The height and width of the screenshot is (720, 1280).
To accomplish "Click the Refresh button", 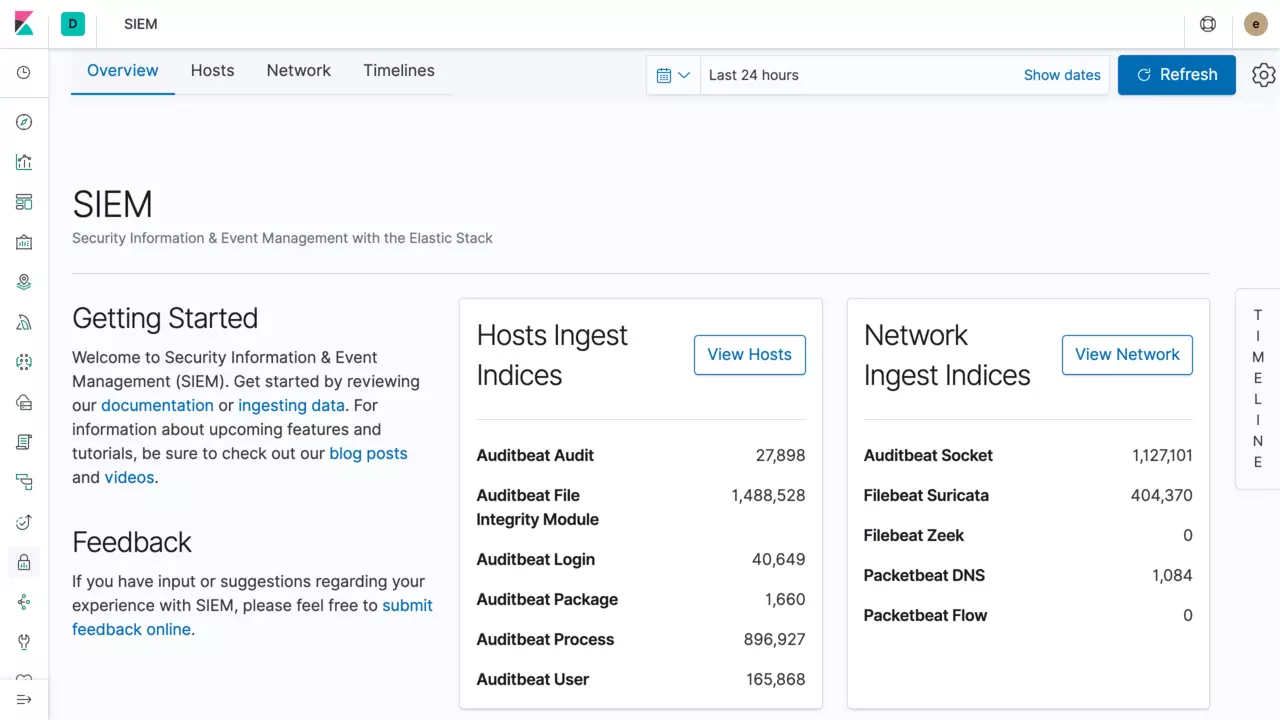I will click(x=1176, y=75).
